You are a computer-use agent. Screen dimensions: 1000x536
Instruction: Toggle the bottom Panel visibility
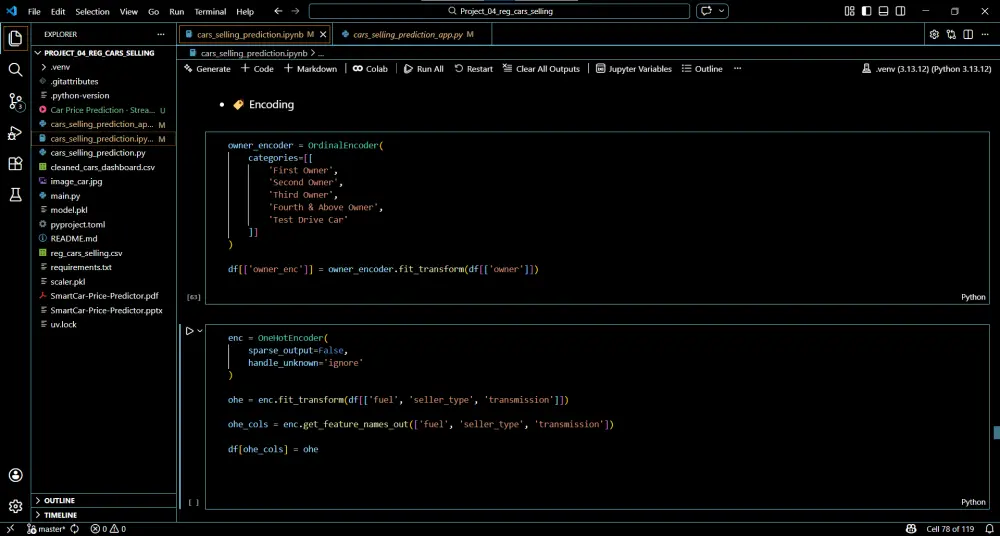pyautogui.click(x=883, y=11)
